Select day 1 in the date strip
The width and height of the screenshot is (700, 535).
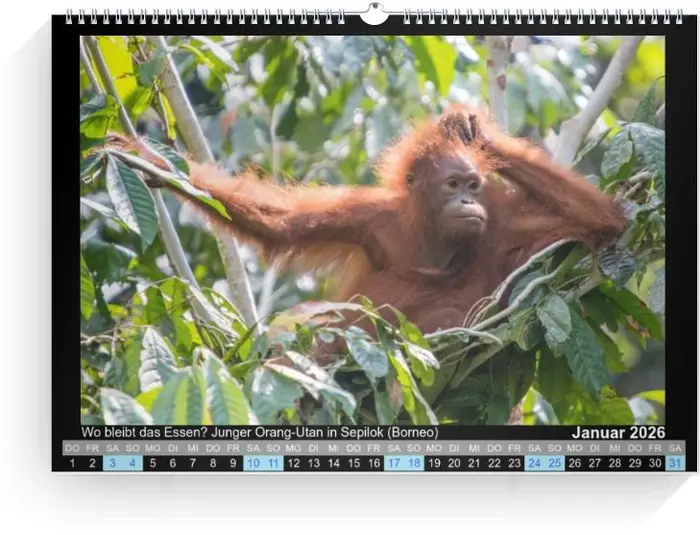pos(72,463)
